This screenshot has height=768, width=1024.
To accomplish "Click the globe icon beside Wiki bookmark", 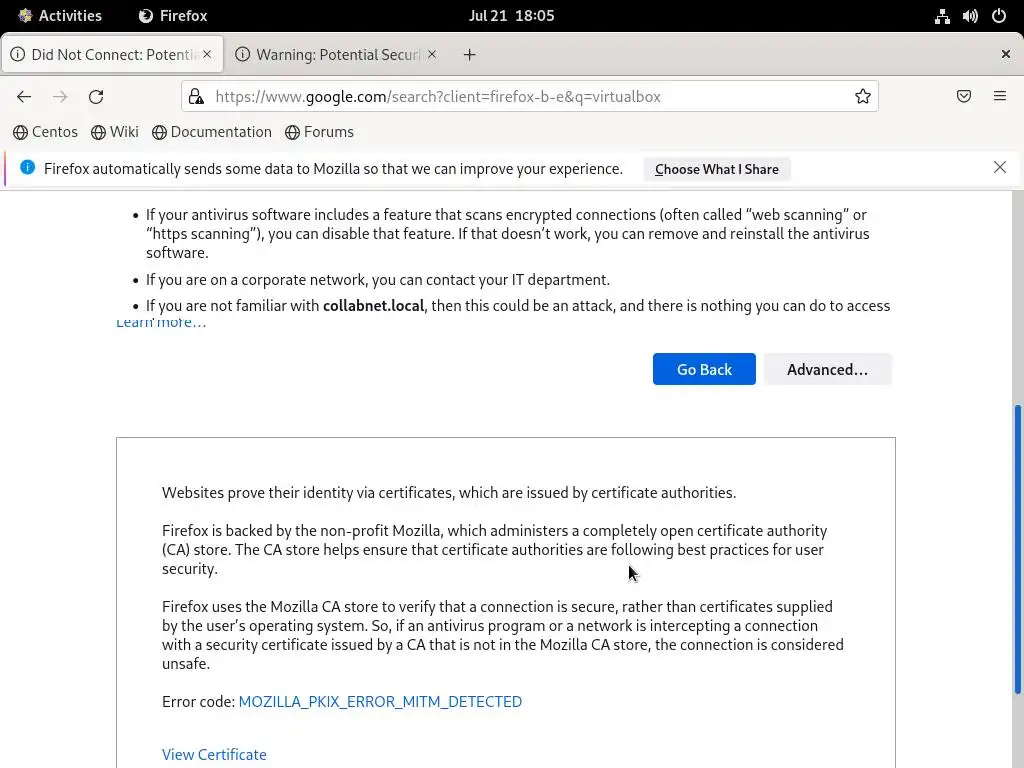I will click(x=99, y=133).
